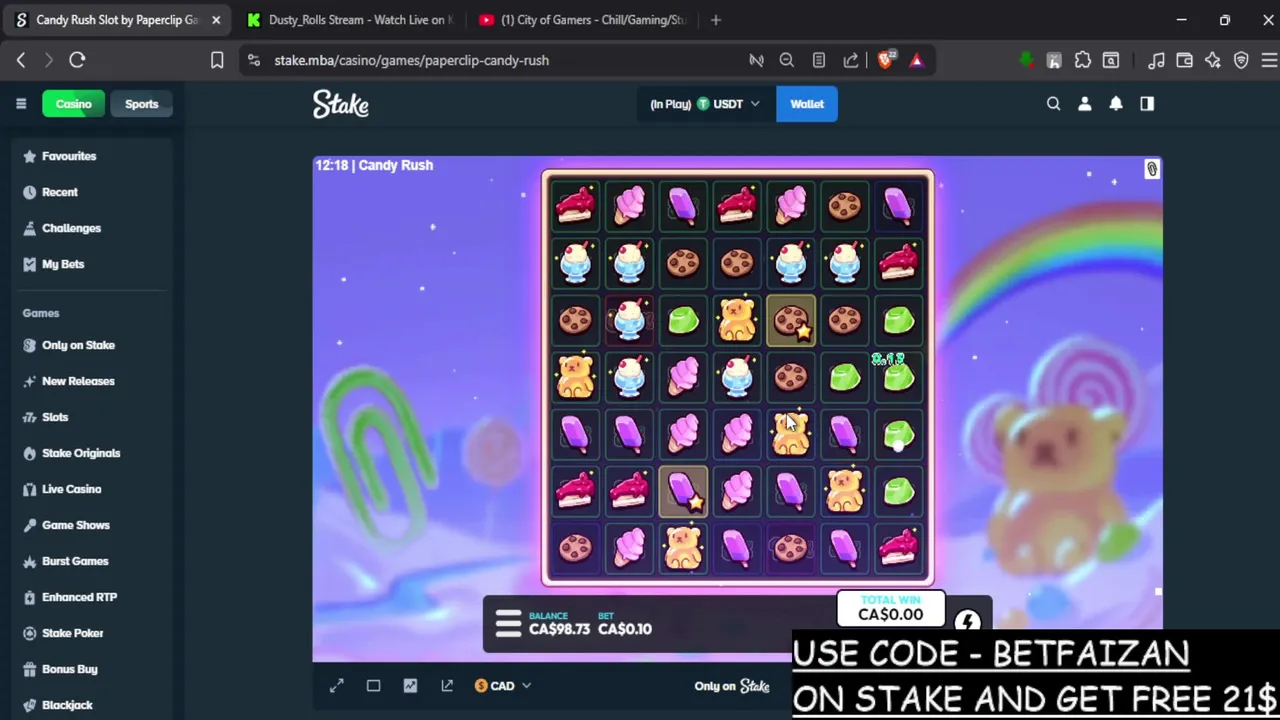Screen dimensions: 1280x720
Task: Open the green download arrow extension
Action: pyautogui.click(x=1025, y=60)
